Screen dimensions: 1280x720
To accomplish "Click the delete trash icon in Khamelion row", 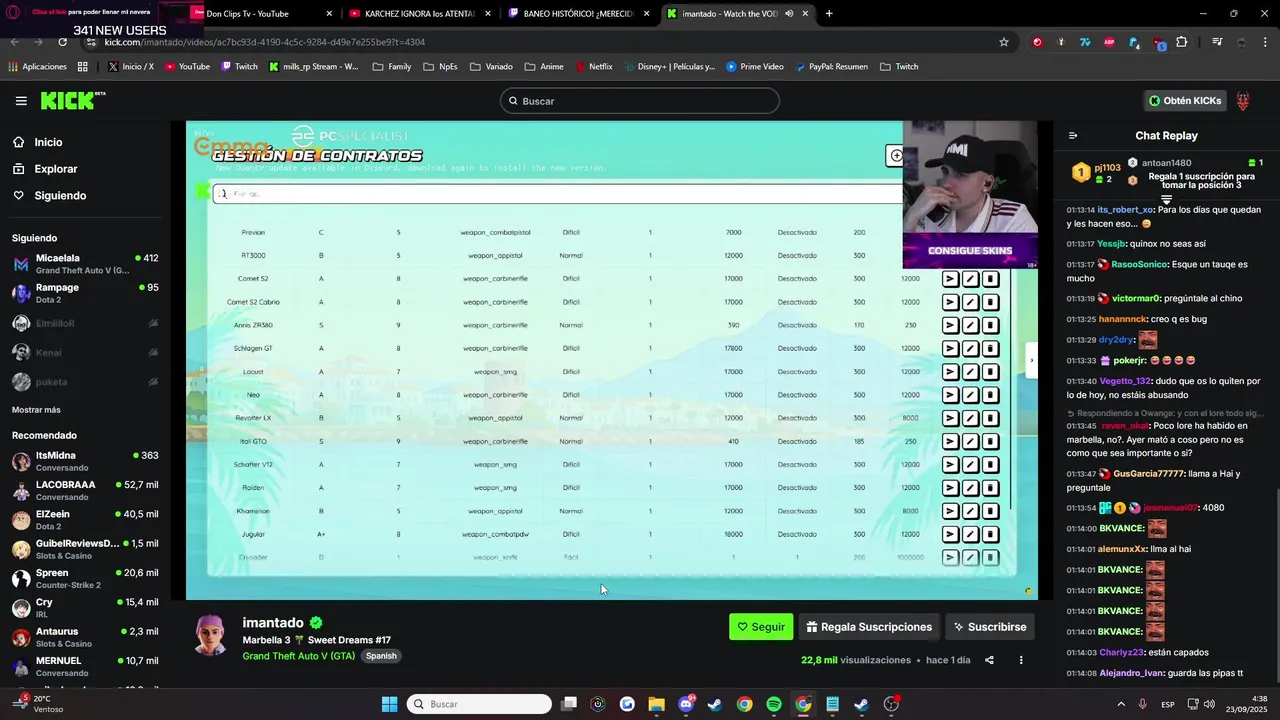I will 990,511.
